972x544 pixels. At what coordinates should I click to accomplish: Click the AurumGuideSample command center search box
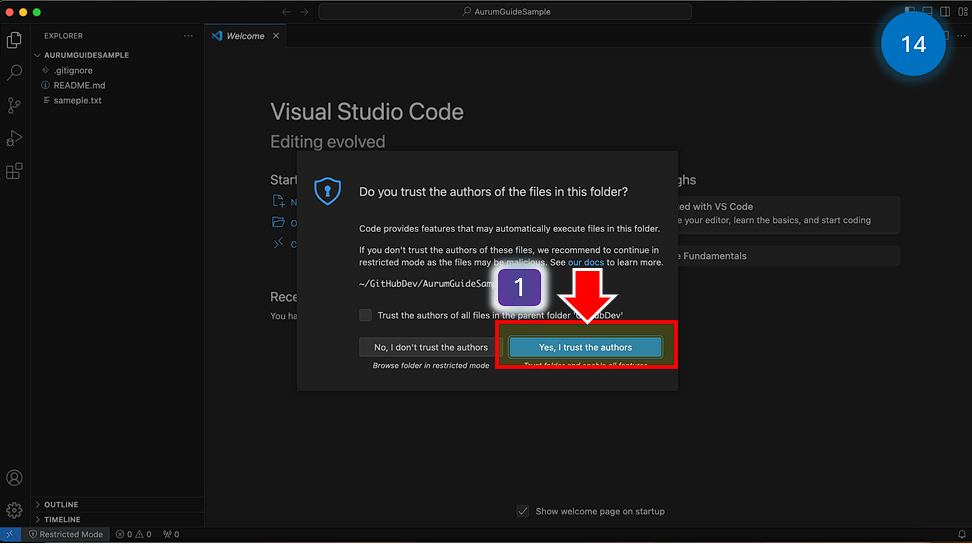[505, 12]
